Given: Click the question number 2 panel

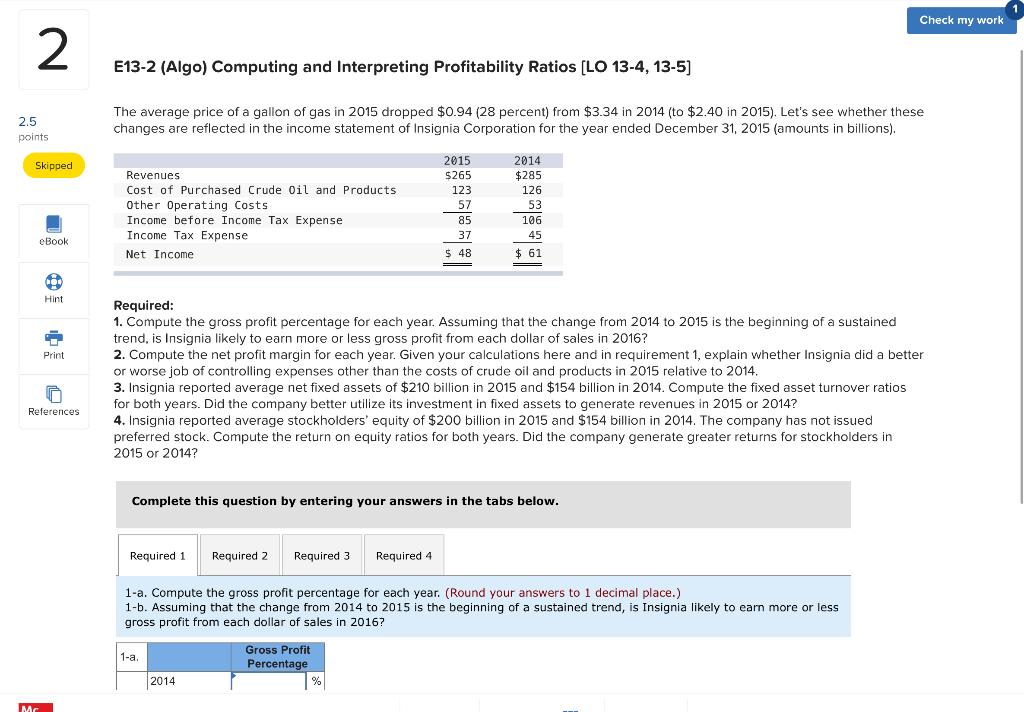Looking at the screenshot, I should pyautogui.click(x=53, y=48).
